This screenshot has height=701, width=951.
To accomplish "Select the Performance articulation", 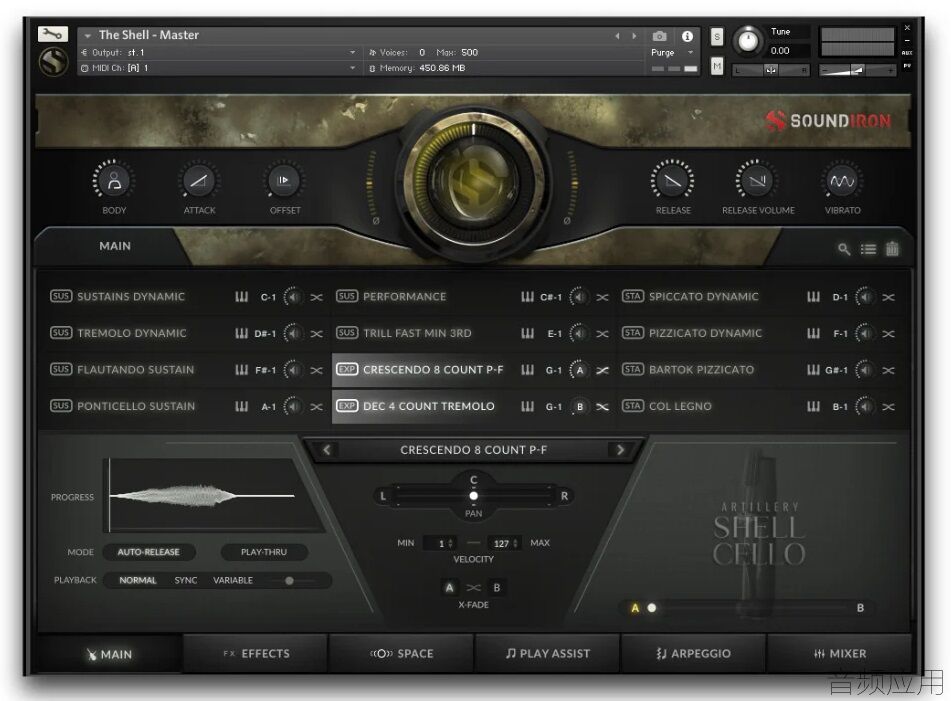I will coord(405,297).
